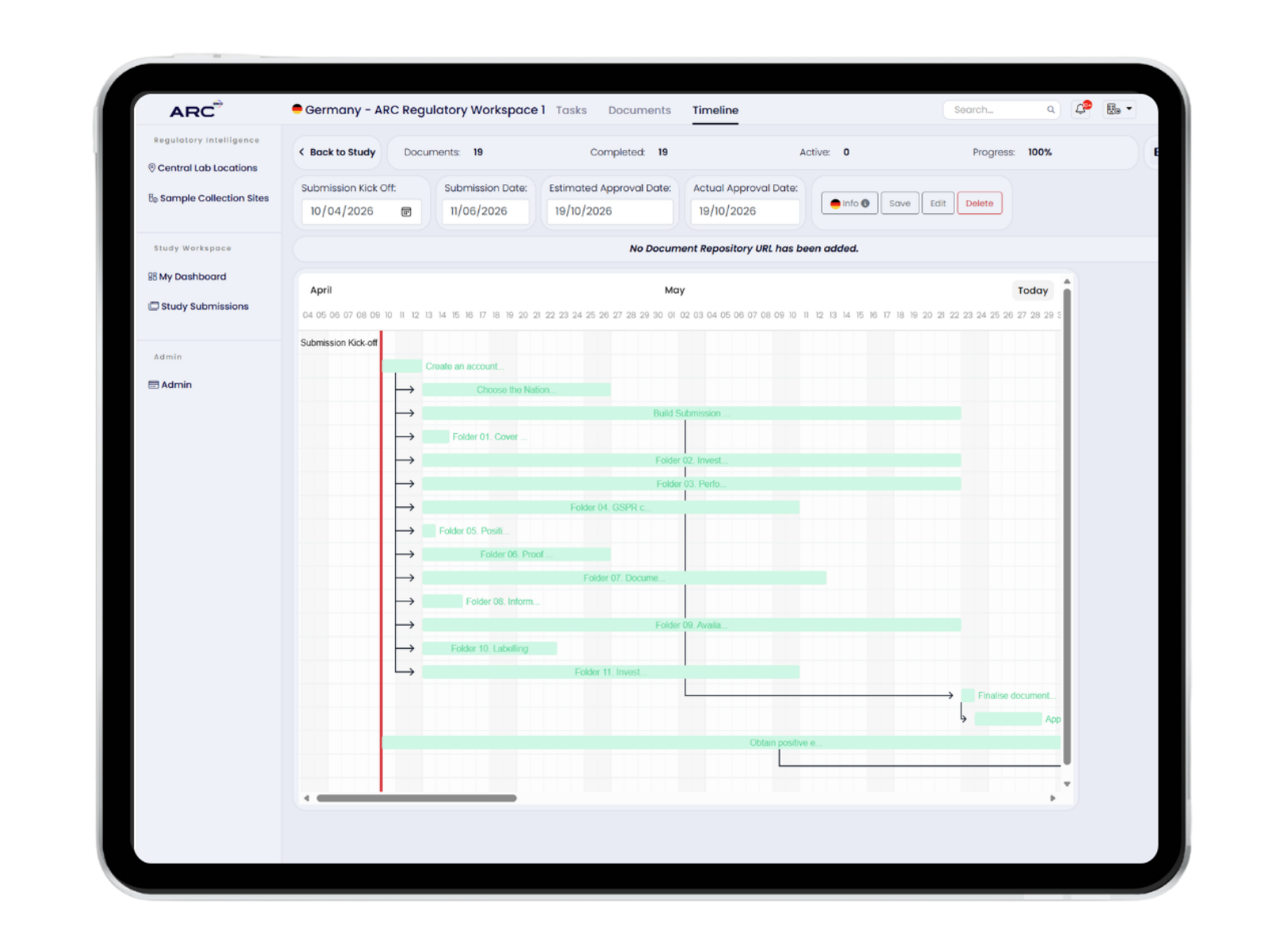Screen dimensions: 1285x952
Task: Click the timeline horizontal scrollbar thumb
Action: click(416, 799)
